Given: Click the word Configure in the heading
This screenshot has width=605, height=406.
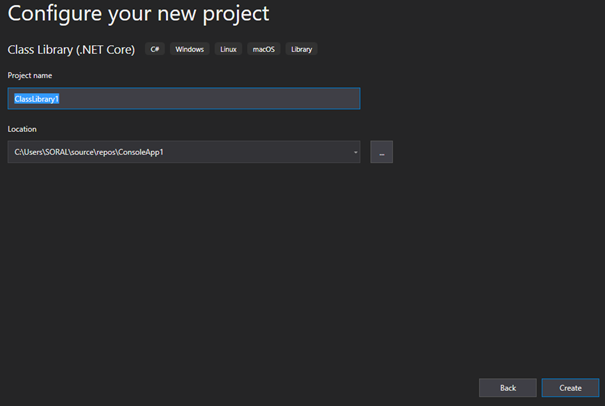Looking at the screenshot, I should (x=54, y=15).
